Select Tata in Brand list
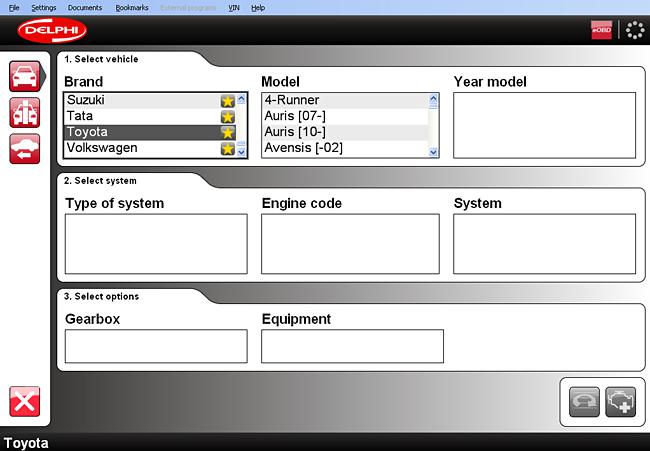 click(150, 116)
